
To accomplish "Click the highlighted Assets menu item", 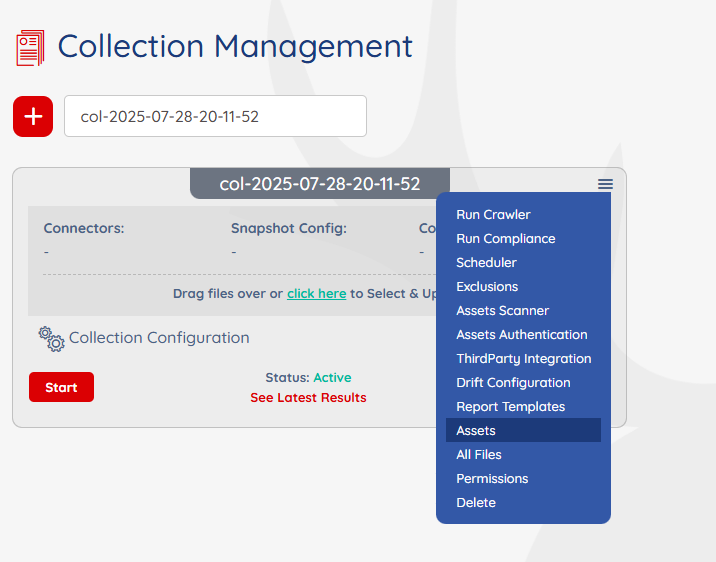I will tap(523, 430).
